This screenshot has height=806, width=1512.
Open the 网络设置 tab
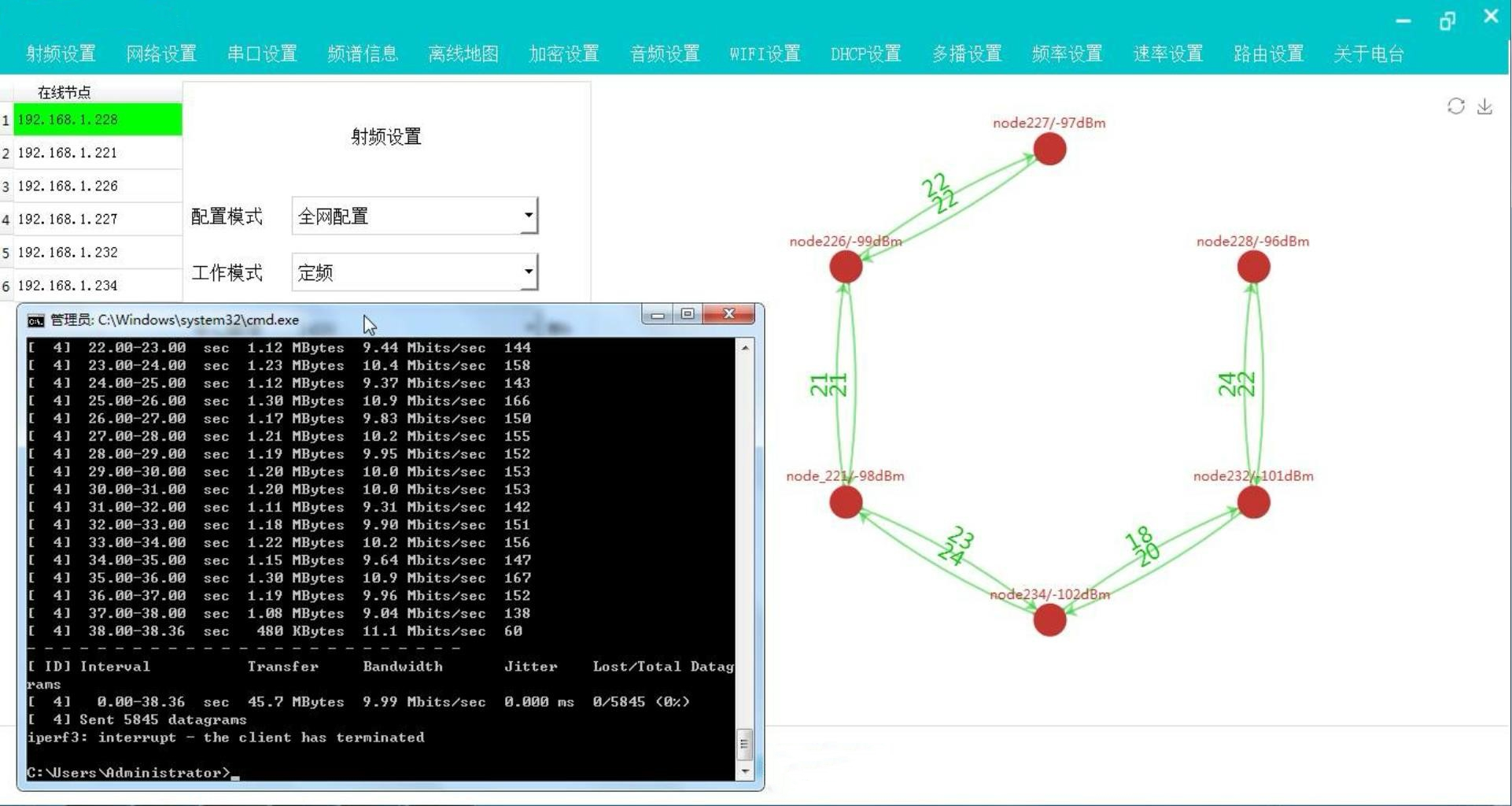161,54
